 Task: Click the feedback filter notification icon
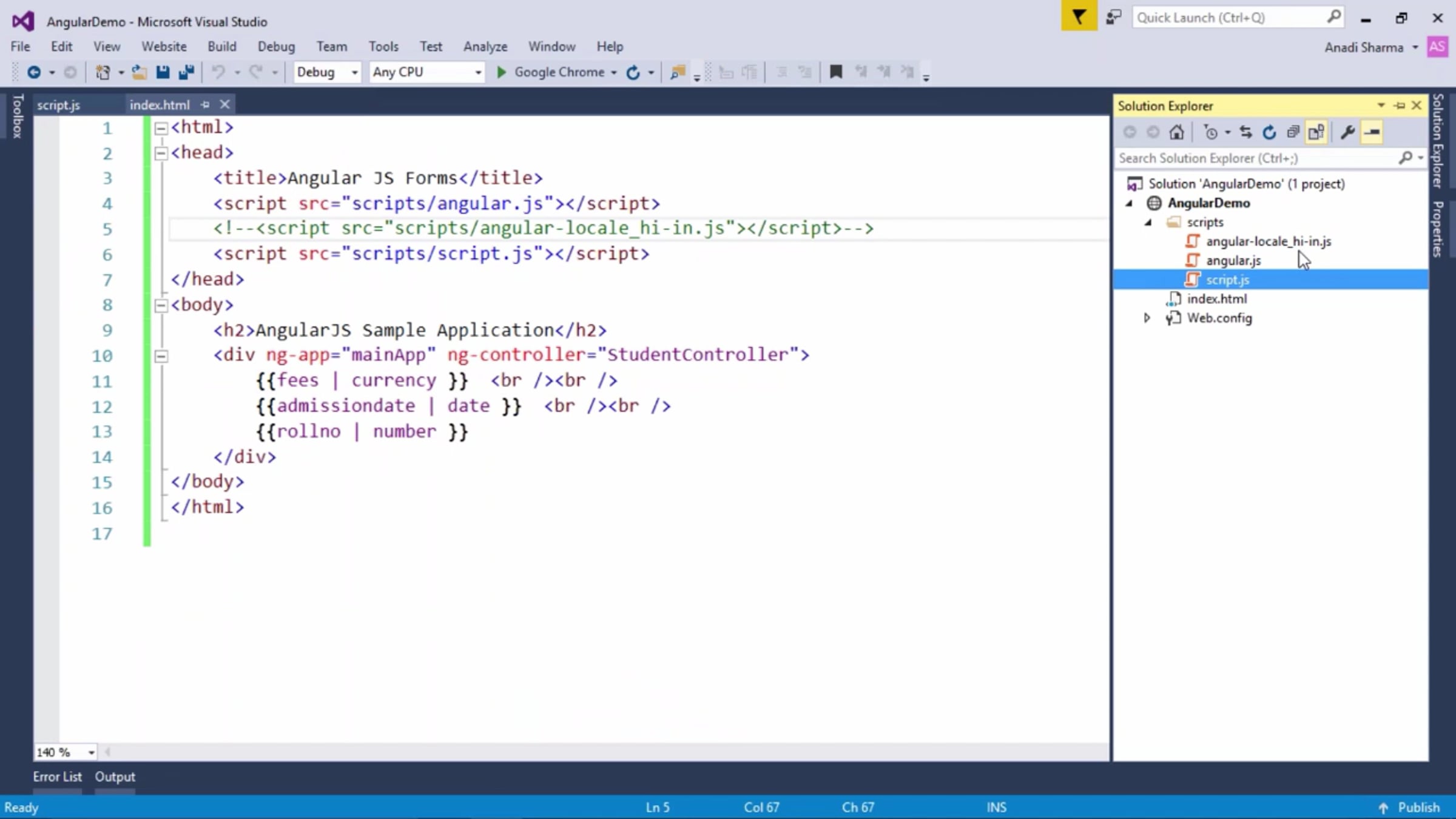click(x=1079, y=17)
